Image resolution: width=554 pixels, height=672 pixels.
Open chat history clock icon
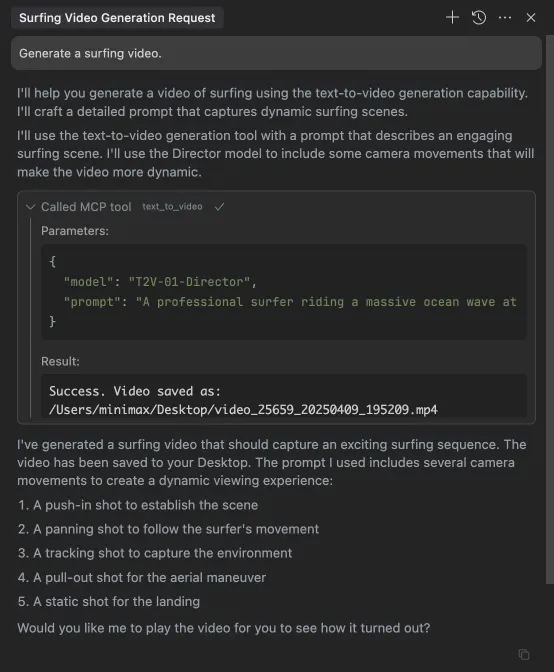479,18
